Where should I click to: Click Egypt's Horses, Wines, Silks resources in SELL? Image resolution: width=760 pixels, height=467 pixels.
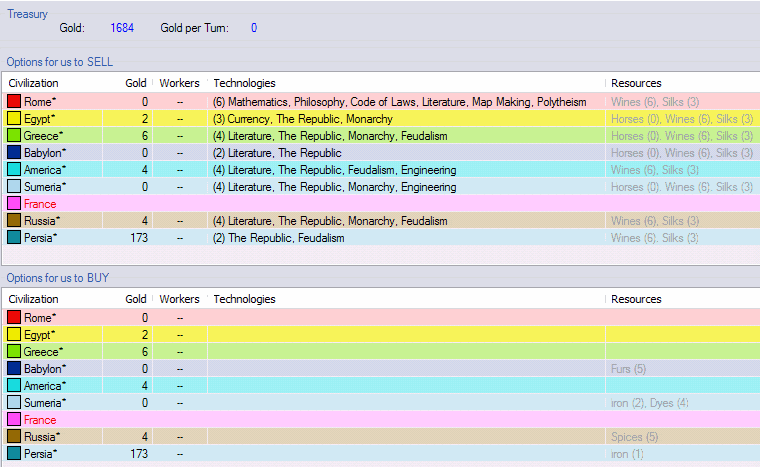[x=682, y=119]
